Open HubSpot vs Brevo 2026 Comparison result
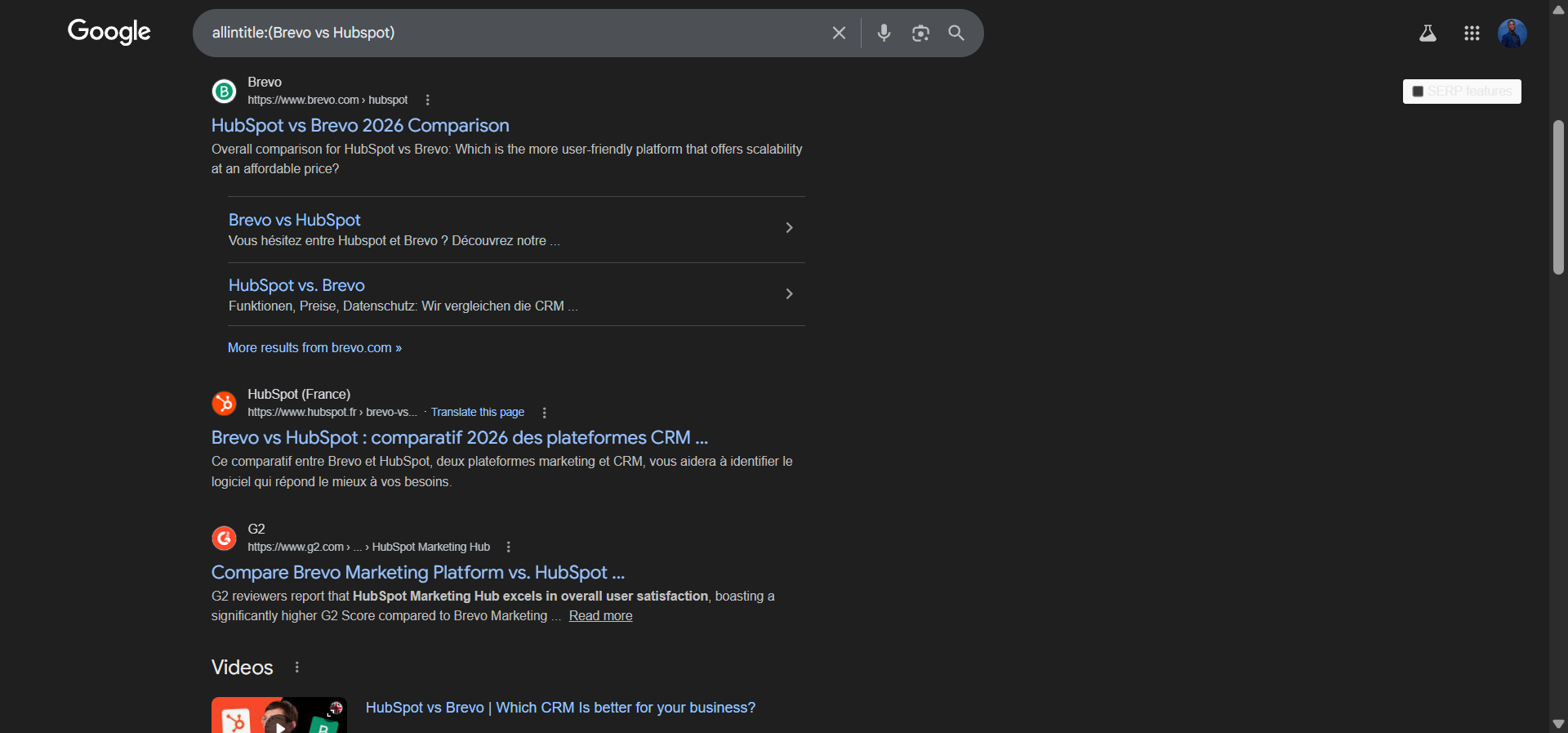Screen dimensions: 1568x733 tap(360, 125)
